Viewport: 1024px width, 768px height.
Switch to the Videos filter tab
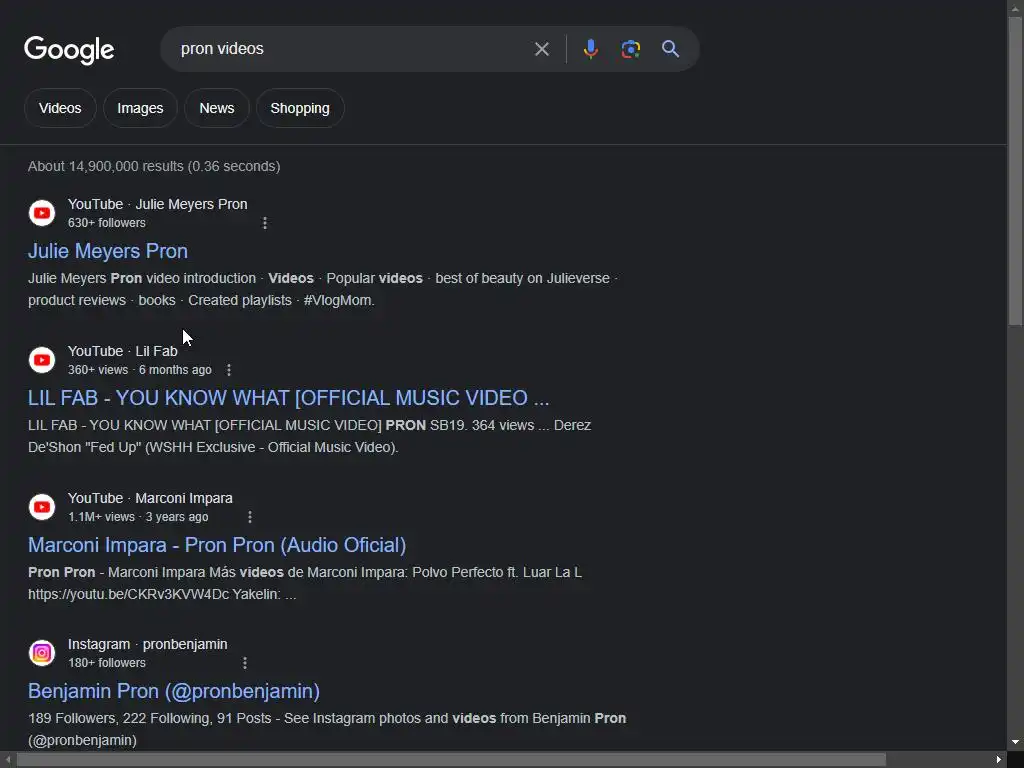point(60,108)
